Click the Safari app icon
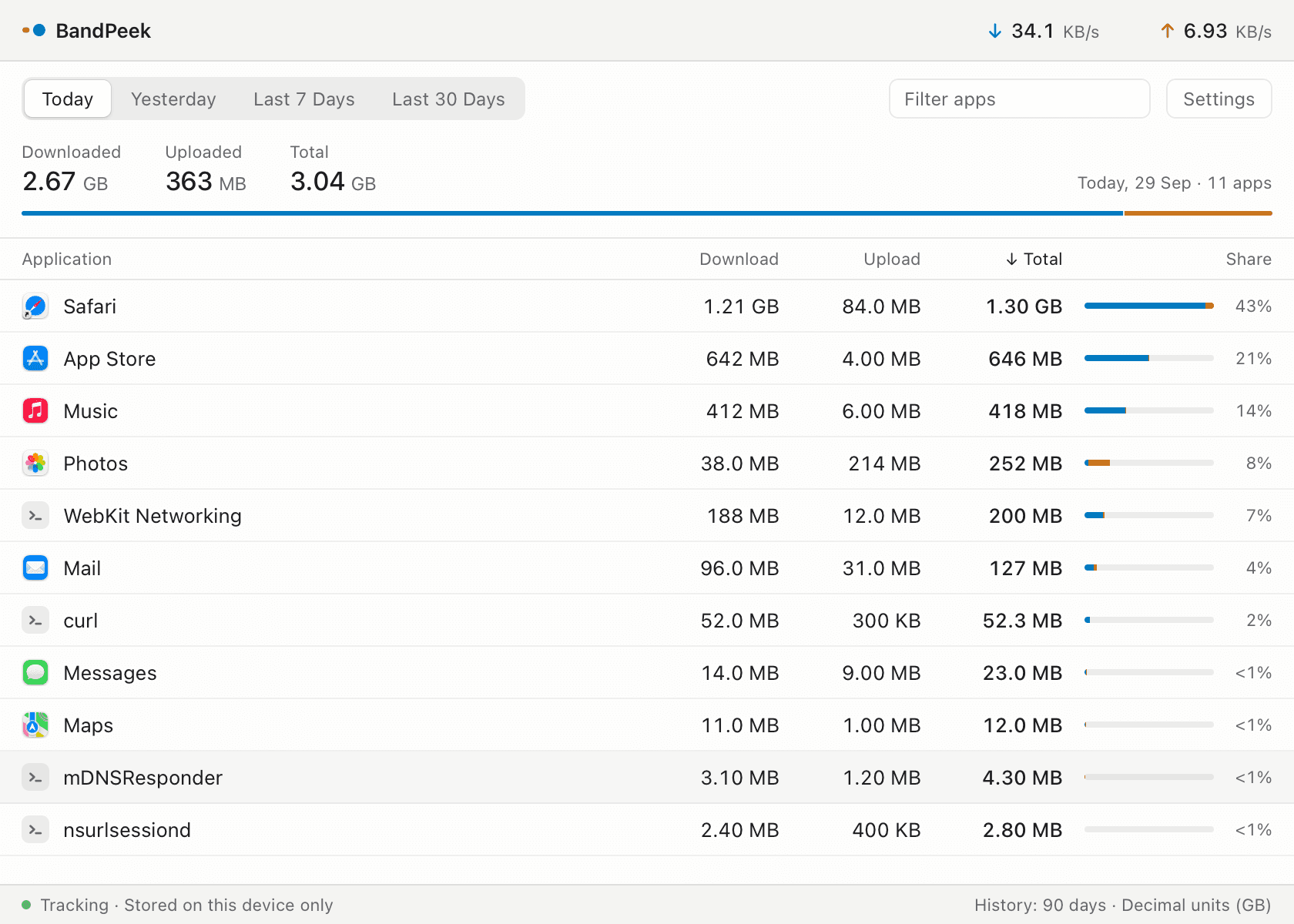 click(x=35, y=306)
